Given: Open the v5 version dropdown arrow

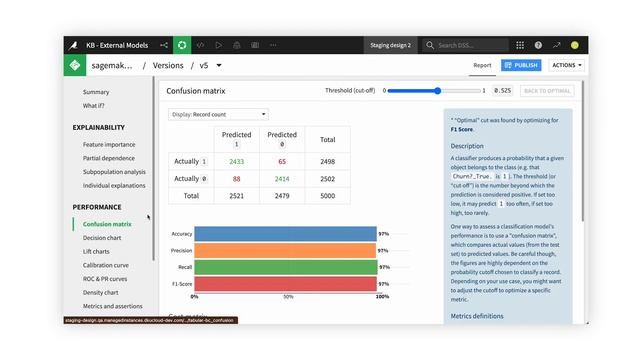Looking at the screenshot, I should tap(219, 65).
